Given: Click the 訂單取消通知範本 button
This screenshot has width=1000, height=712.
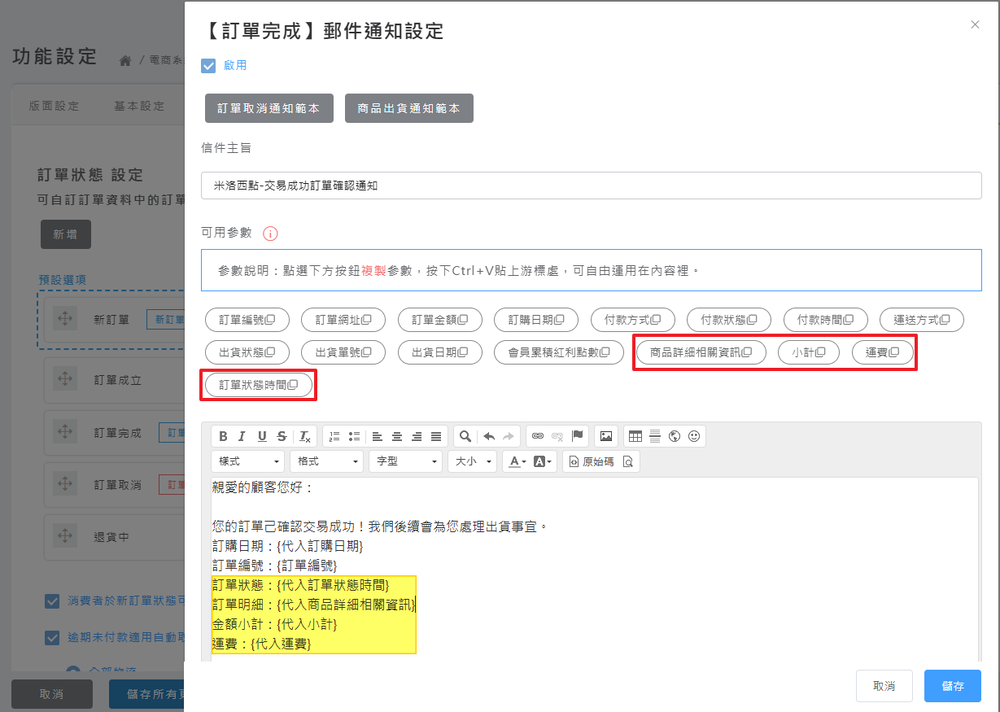Looking at the screenshot, I should click(x=268, y=108).
